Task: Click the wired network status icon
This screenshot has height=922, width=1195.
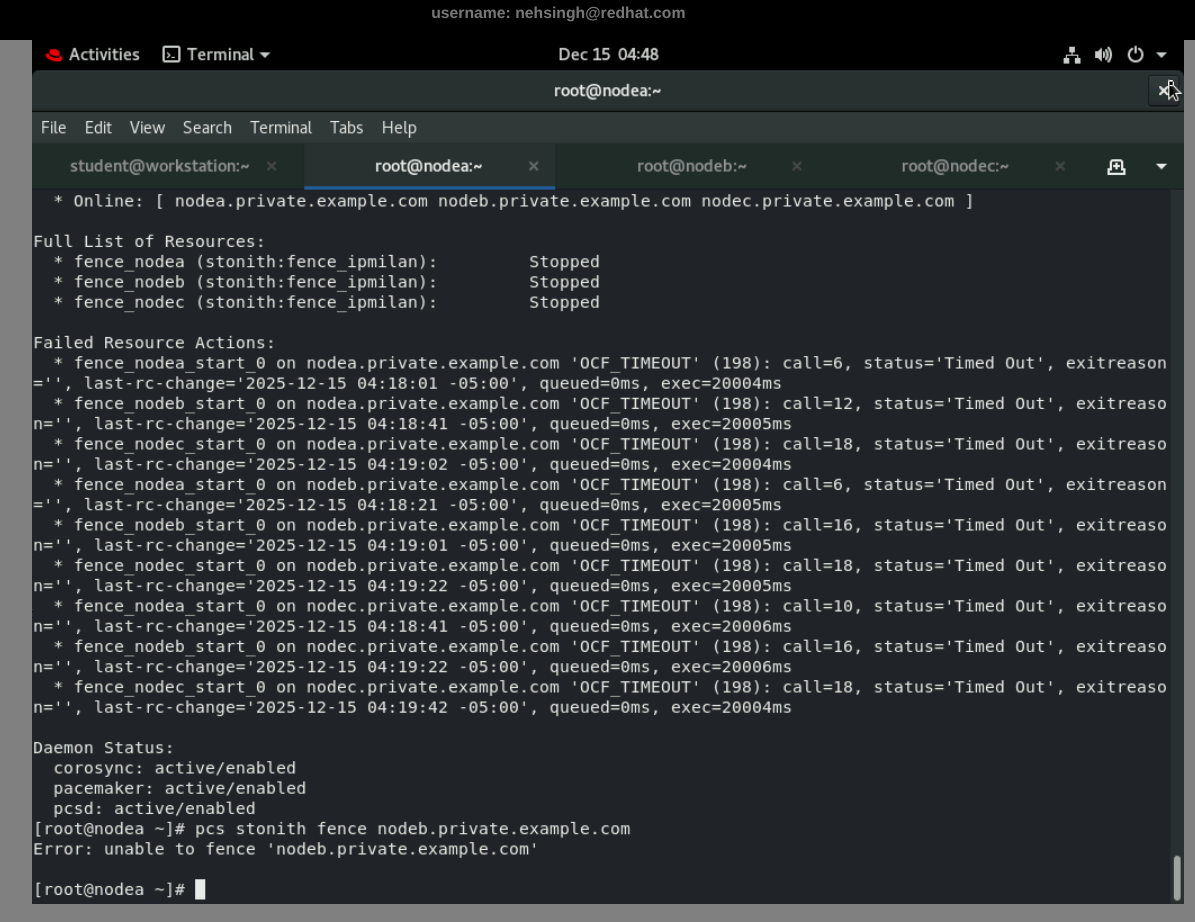Action: point(1072,55)
